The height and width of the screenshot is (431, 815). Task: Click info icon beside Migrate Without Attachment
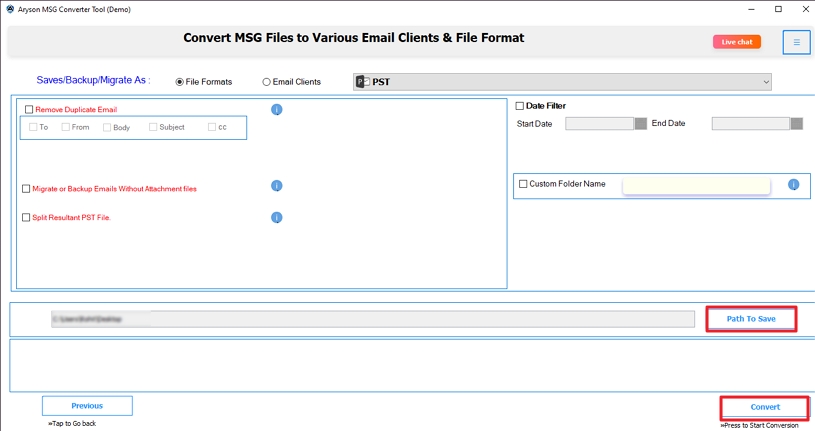coord(277,186)
